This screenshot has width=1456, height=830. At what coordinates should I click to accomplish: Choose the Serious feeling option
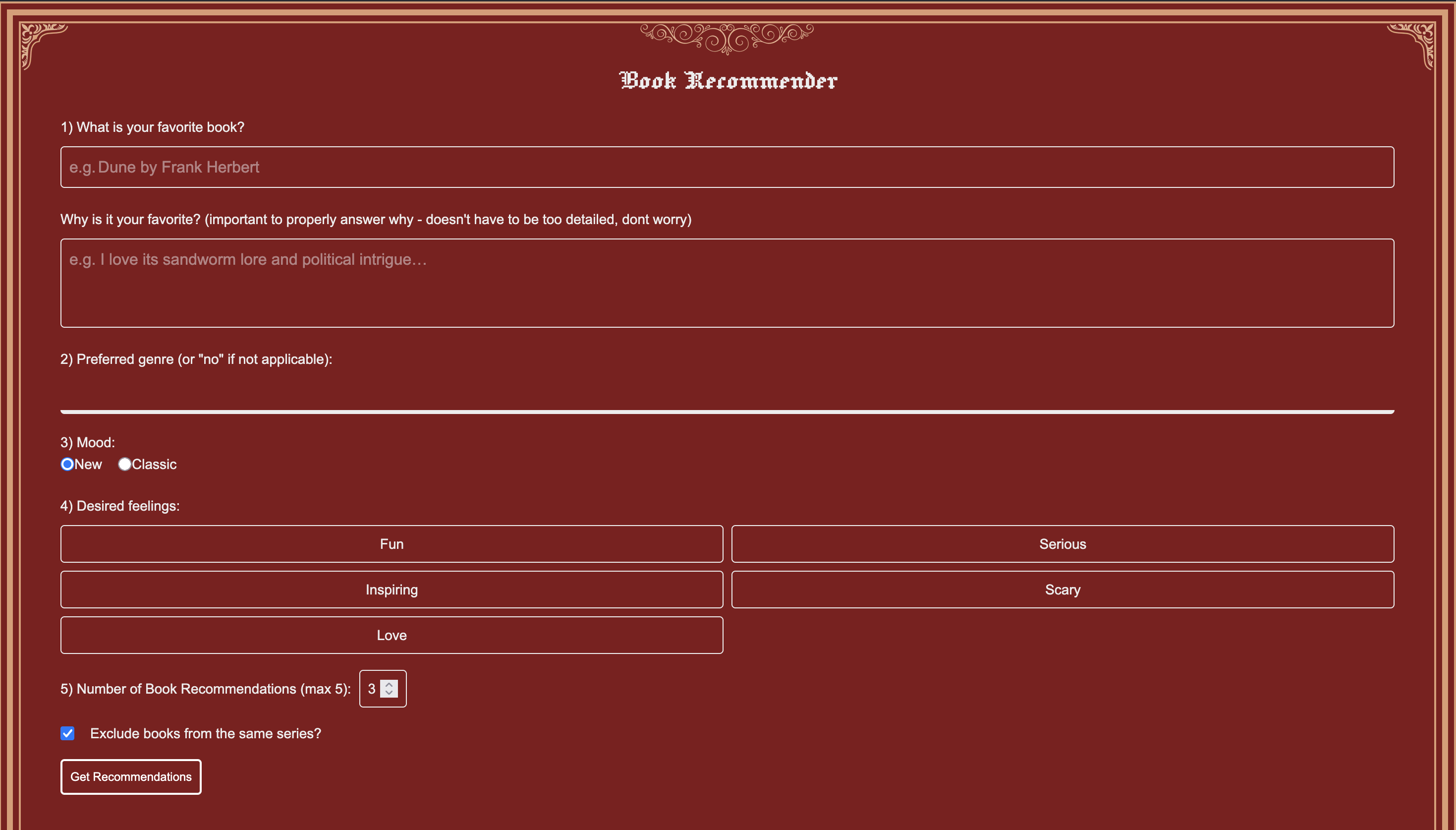click(x=1063, y=544)
